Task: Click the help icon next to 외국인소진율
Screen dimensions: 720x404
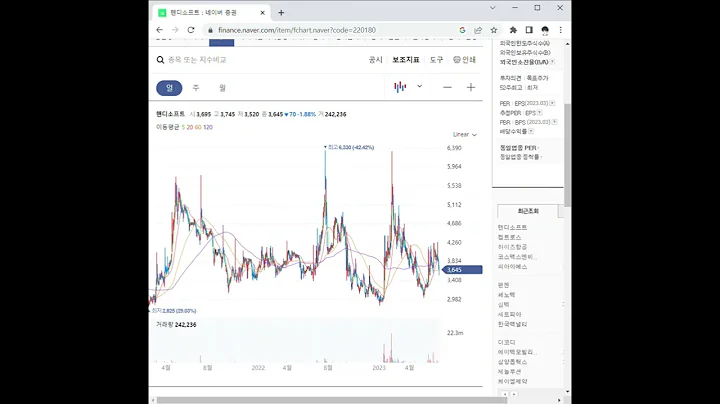Action: pos(552,62)
